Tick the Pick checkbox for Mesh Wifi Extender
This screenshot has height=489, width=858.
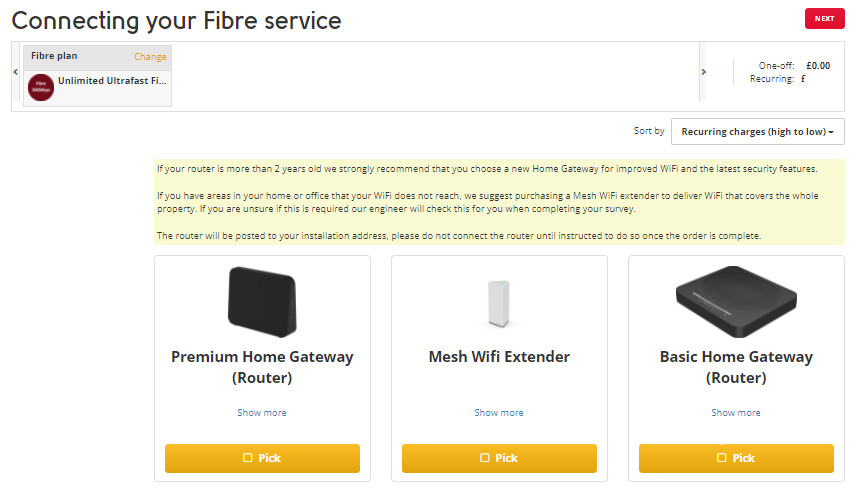(485, 458)
